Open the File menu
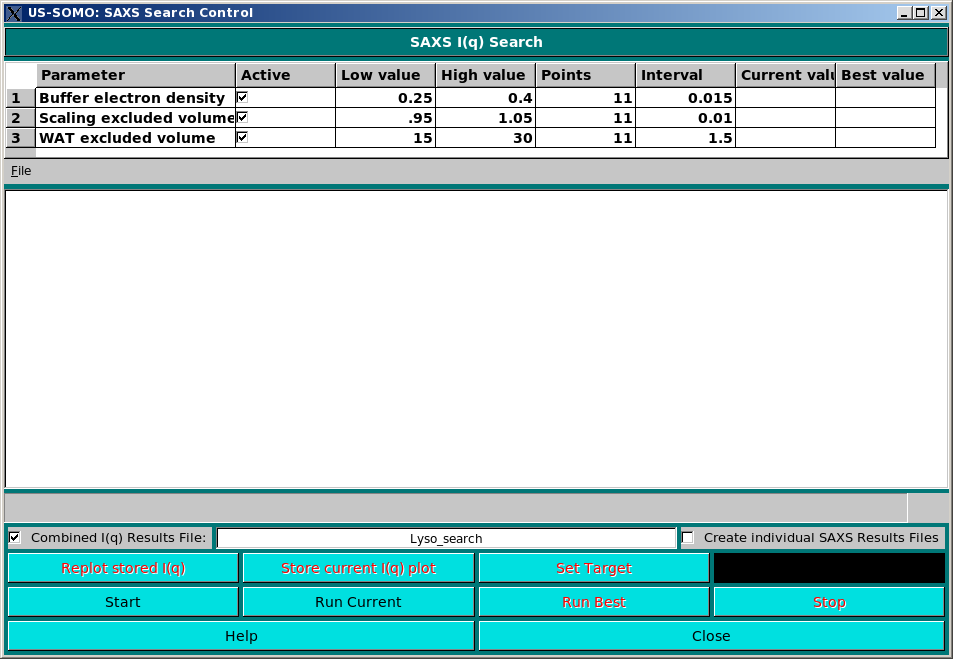Viewport: 953px width, 659px height. (x=20, y=170)
